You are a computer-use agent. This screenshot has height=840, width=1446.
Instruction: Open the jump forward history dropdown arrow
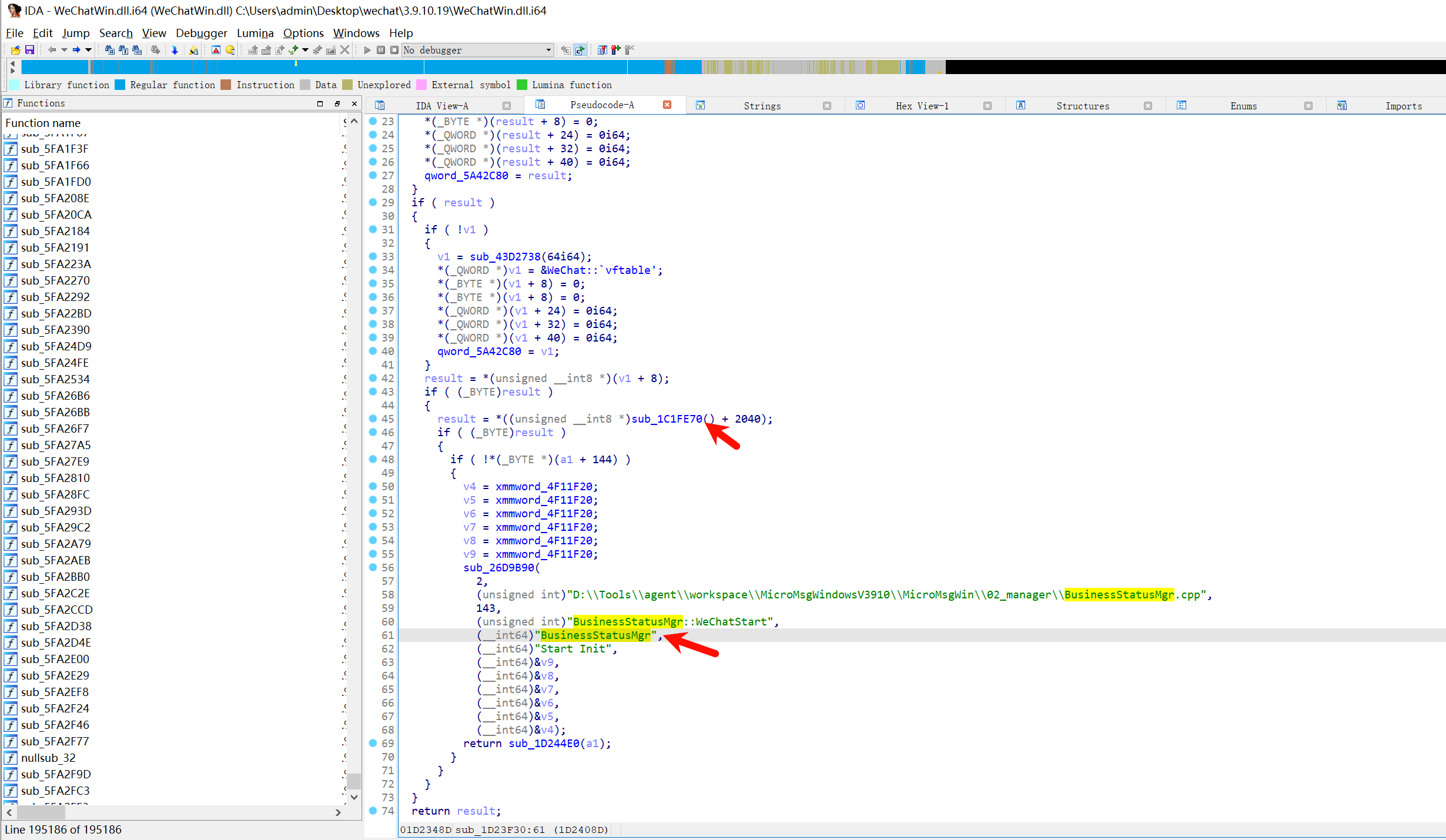pyautogui.click(x=89, y=50)
